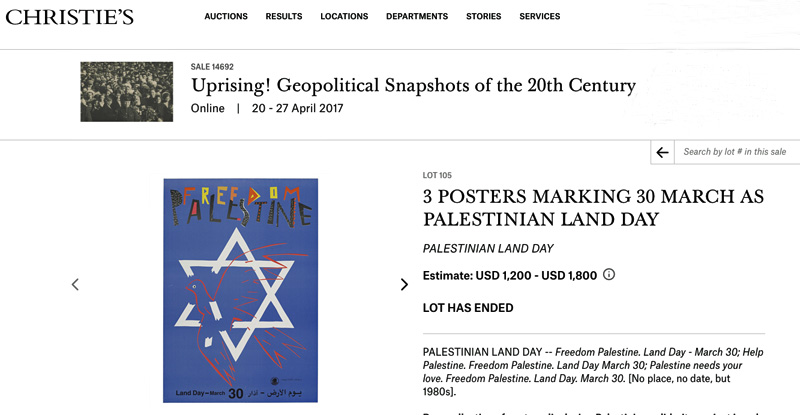Image resolution: width=800 pixels, height=415 pixels.
Task: Click the Sale 14692 label
Action: click(x=212, y=67)
